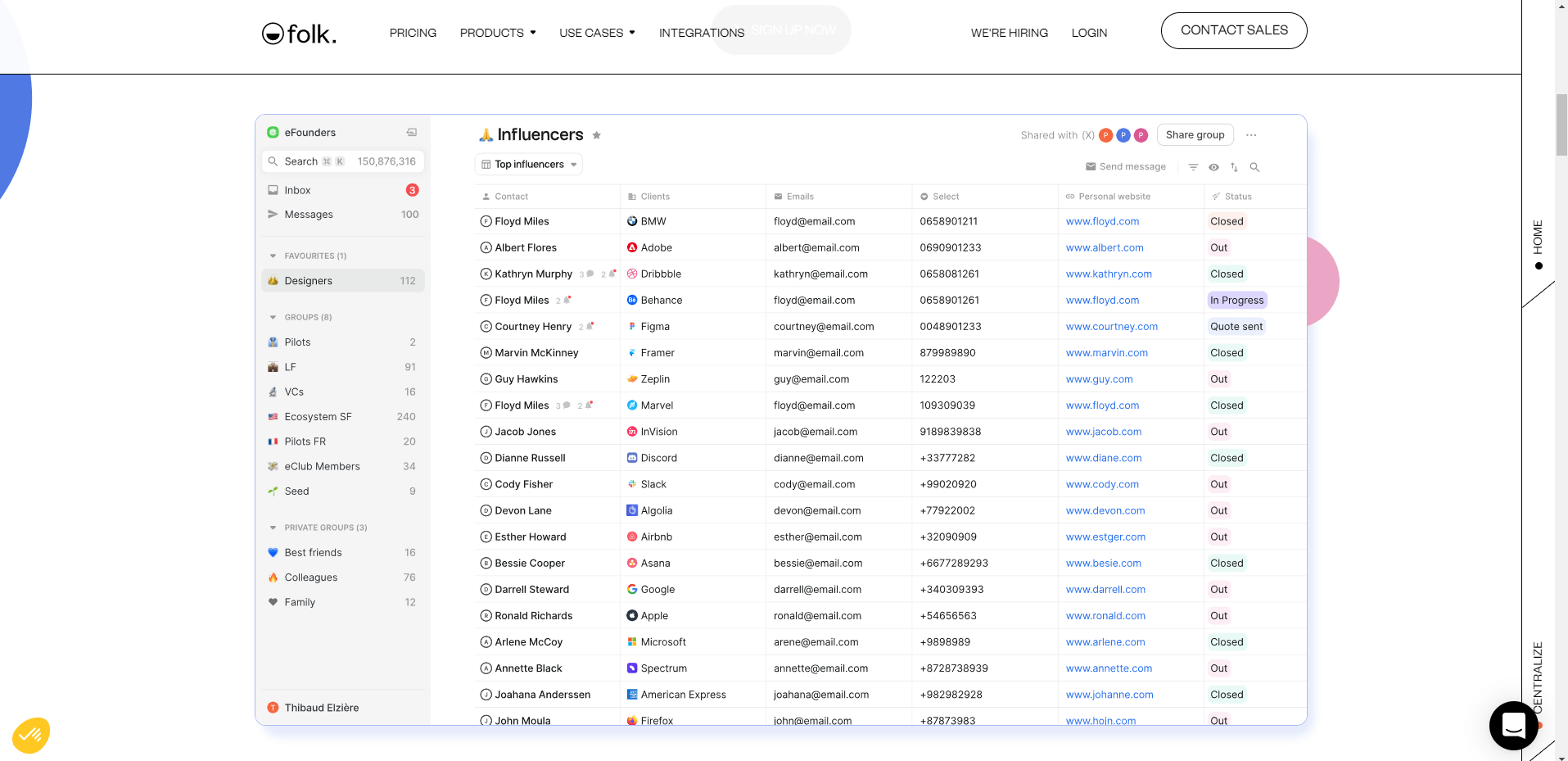This screenshot has width=1568, height=761.
Task: Click the eFounders workspace icon
Action: click(x=273, y=133)
